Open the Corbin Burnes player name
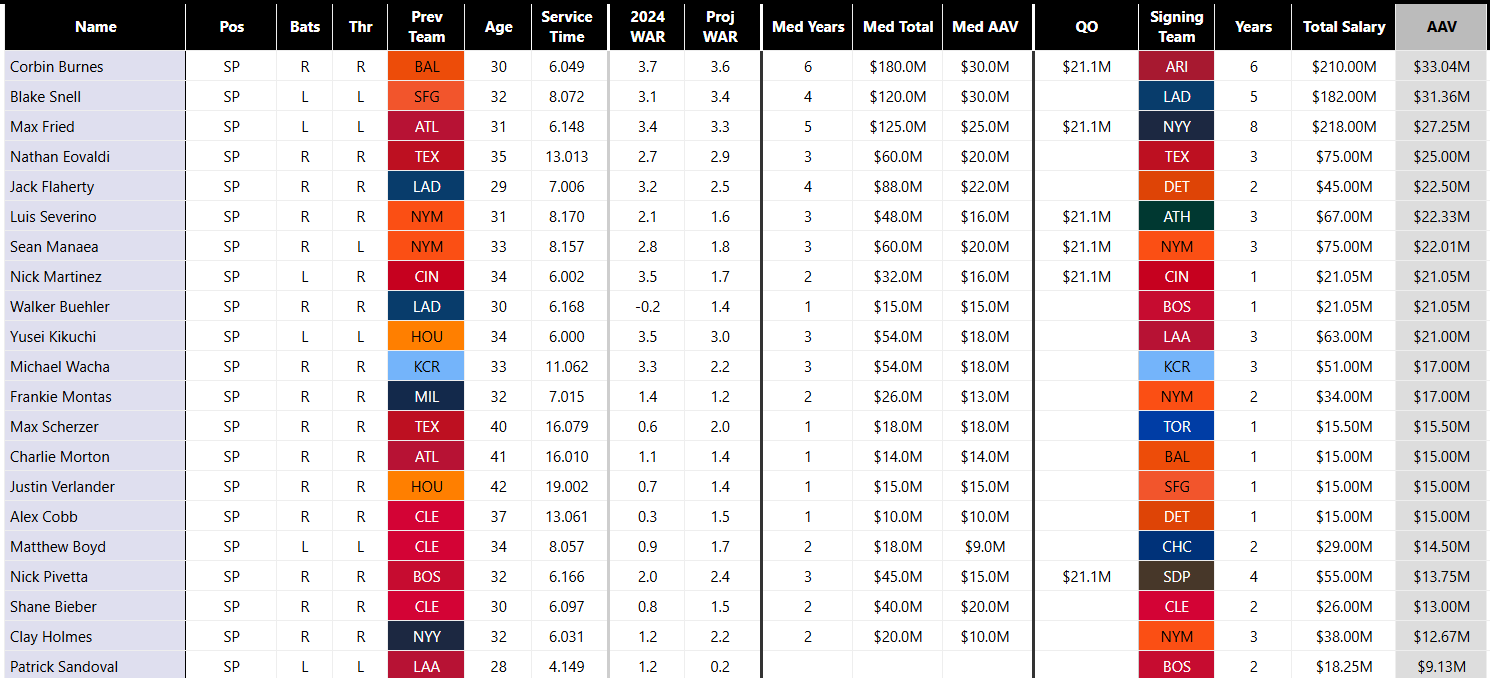This screenshot has width=1490, height=678. pyautogui.click(x=57, y=67)
